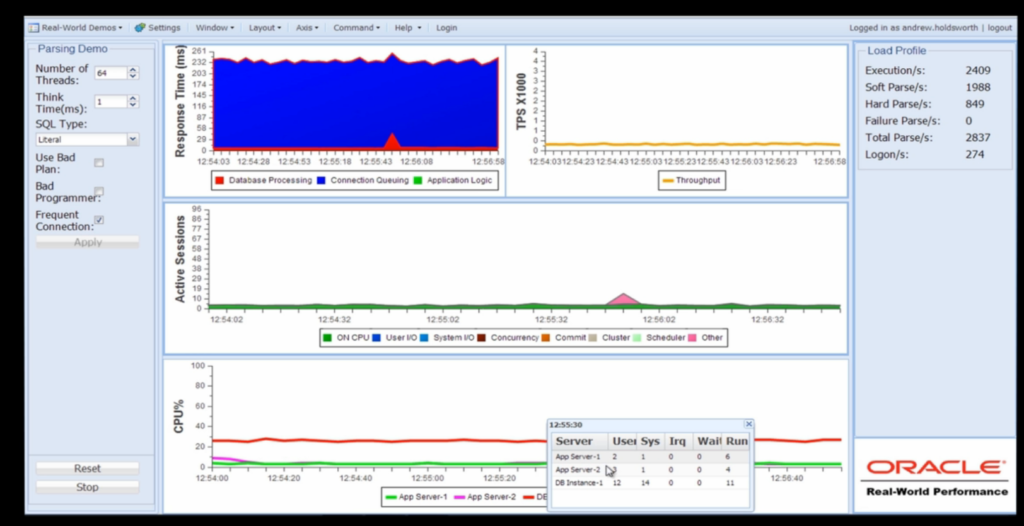The width and height of the screenshot is (1024, 526).
Task: Click the Throughput legend entry
Action: click(x=692, y=180)
